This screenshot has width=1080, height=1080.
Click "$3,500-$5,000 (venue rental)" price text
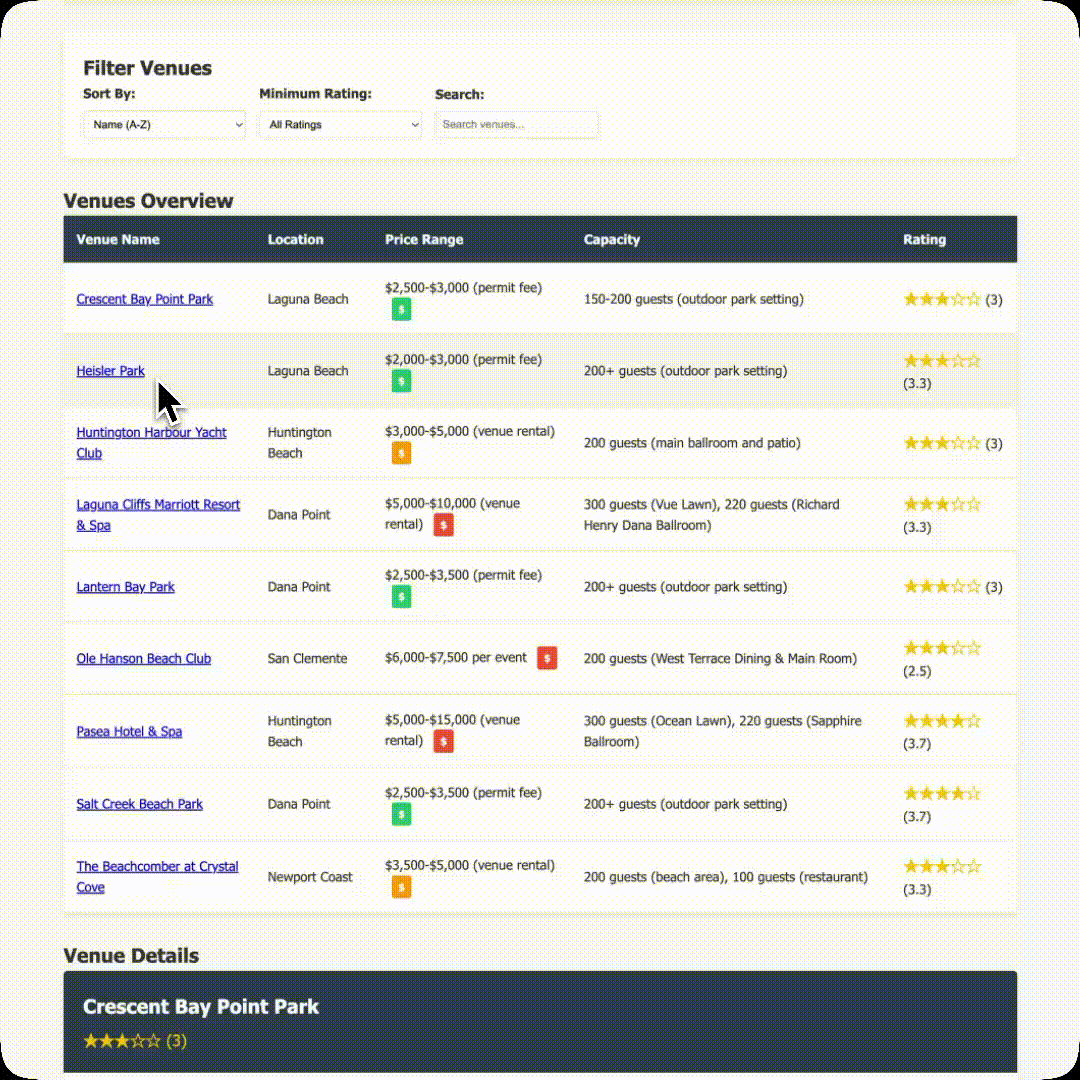470,865
